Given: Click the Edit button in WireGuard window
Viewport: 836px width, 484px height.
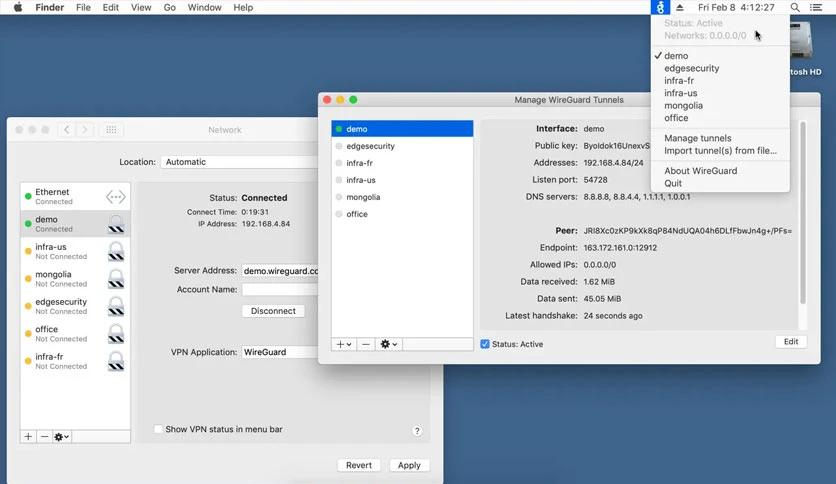Looking at the screenshot, I should (x=791, y=342).
